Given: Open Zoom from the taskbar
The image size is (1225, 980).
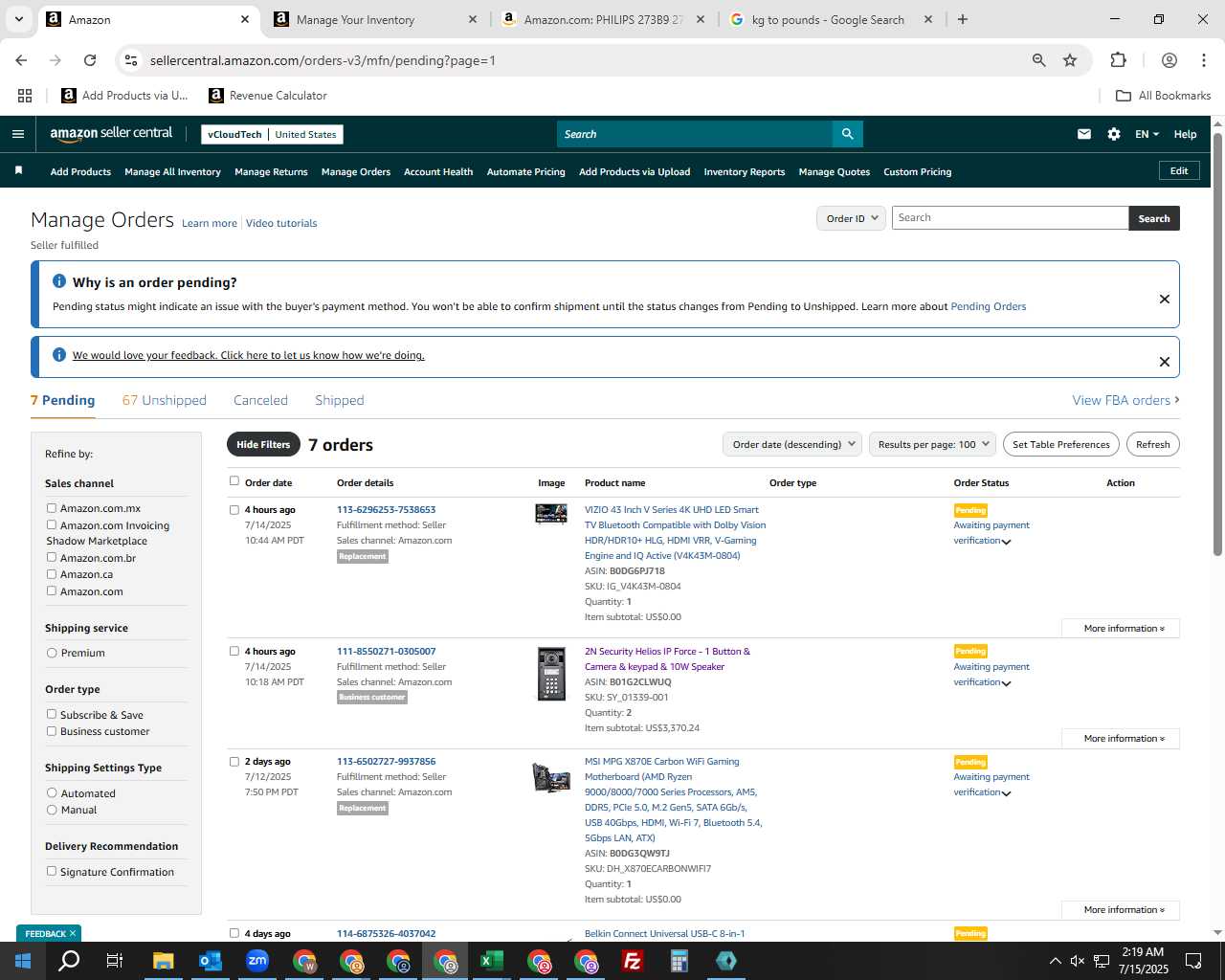Looking at the screenshot, I should pos(257,961).
